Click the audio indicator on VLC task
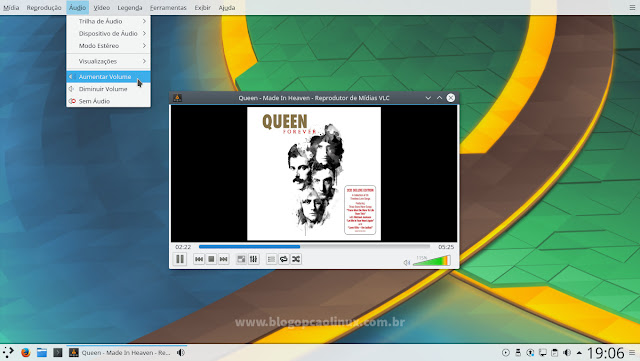 point(180,352)
